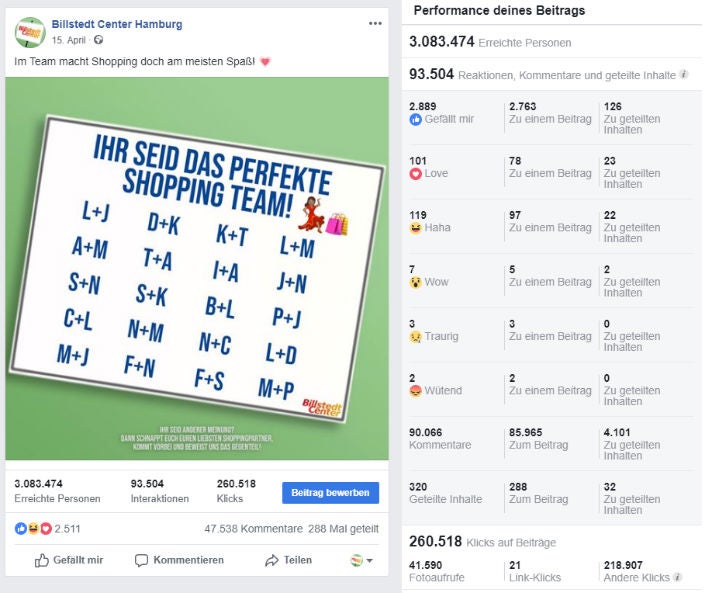Click the globe public visibility icon
712x593 pixels.
(x=98, y=40)
